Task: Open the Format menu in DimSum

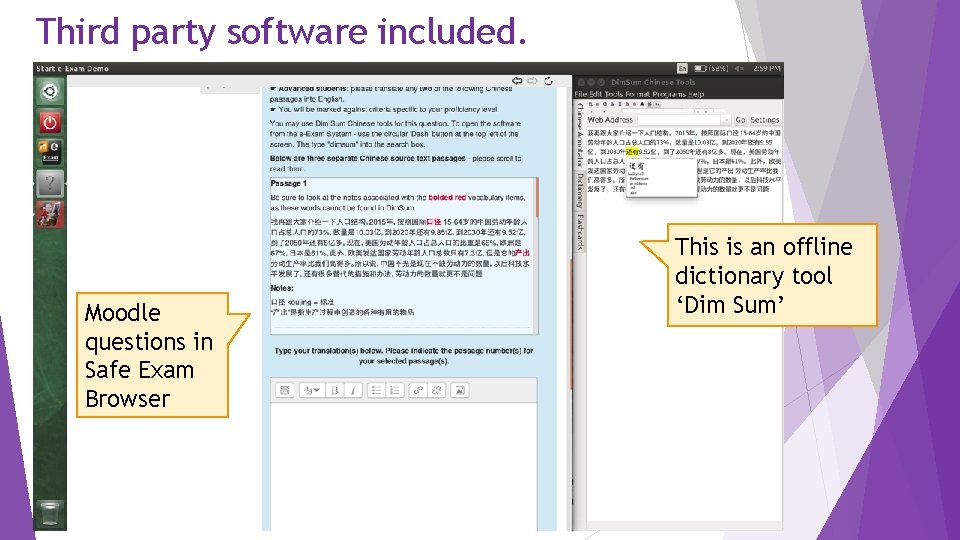Action: click(x=637, y=94)
